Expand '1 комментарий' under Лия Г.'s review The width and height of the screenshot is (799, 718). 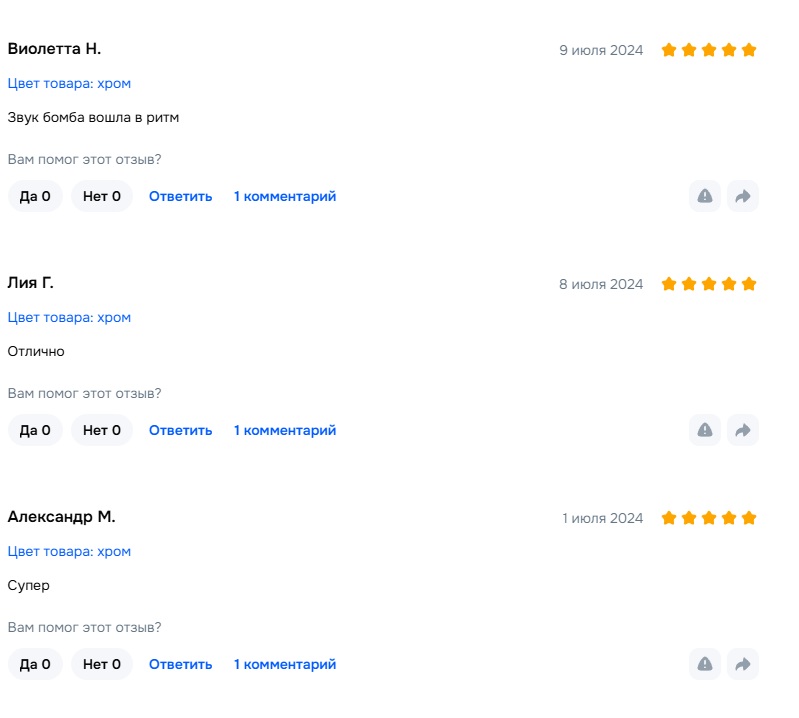point(285,430)
